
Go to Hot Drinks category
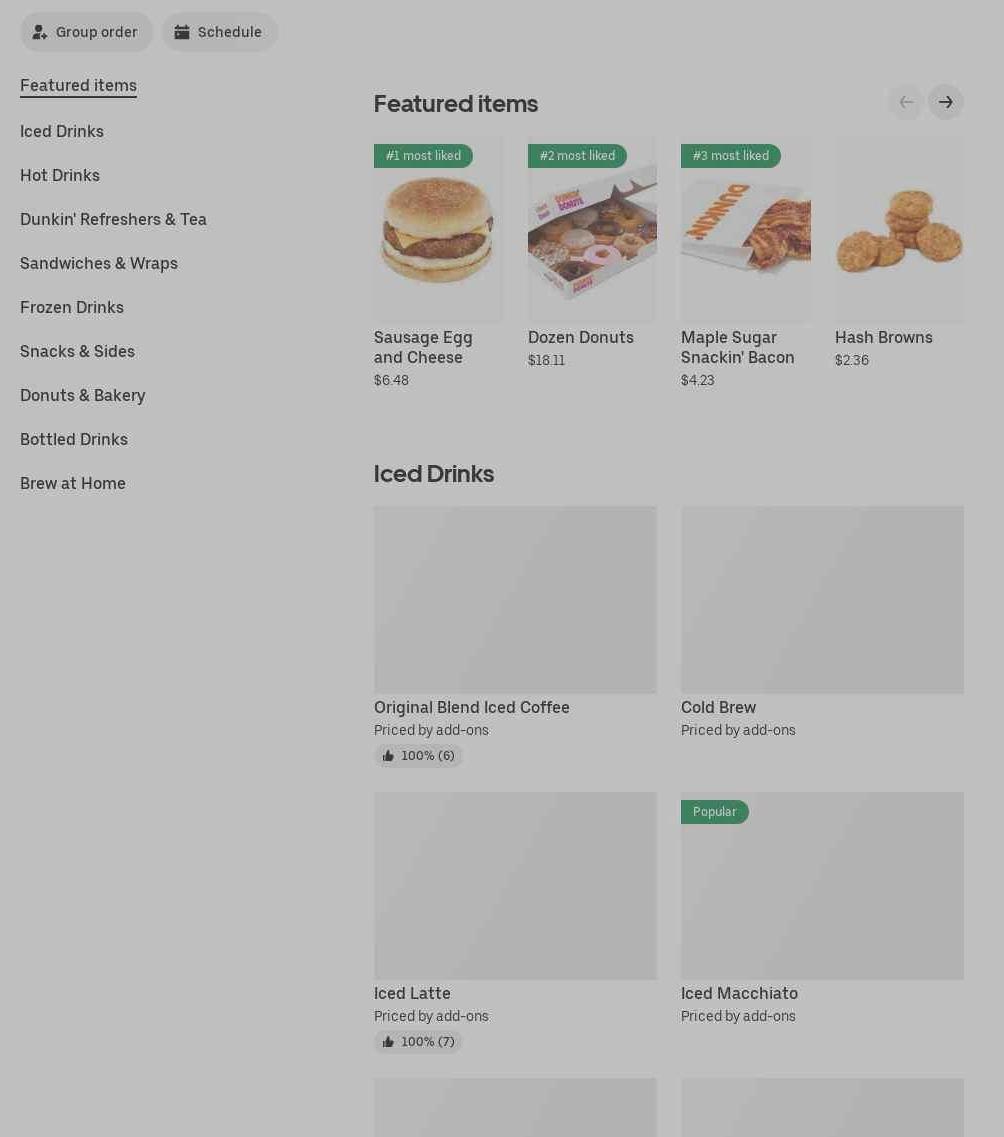click(x=60, y=175)
